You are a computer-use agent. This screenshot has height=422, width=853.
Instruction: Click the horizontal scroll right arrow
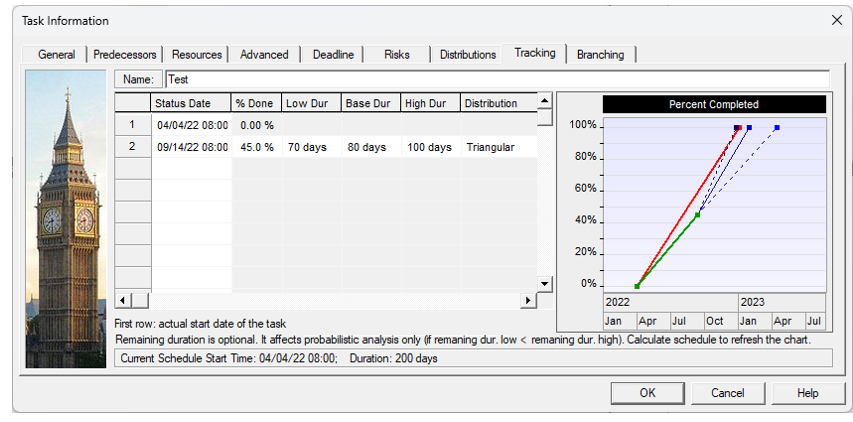[529, 300]
